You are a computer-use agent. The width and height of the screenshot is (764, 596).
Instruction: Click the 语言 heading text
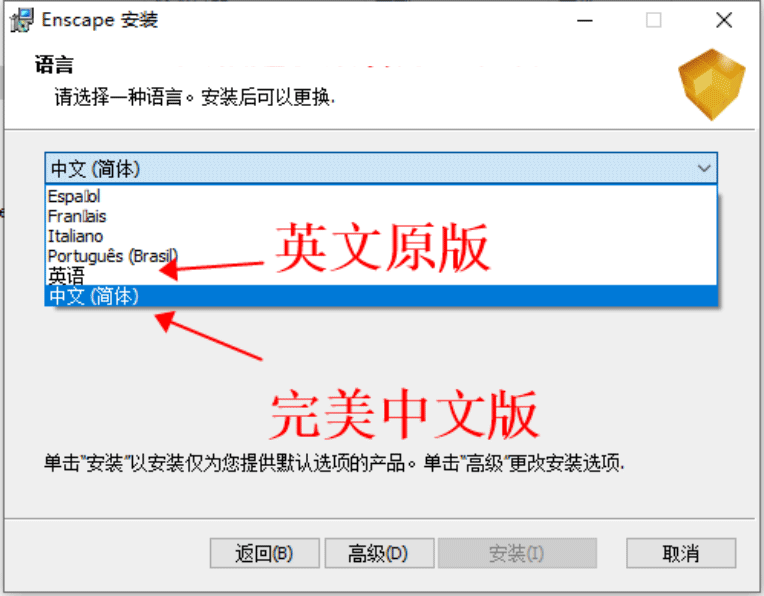[x=54, y=65]
